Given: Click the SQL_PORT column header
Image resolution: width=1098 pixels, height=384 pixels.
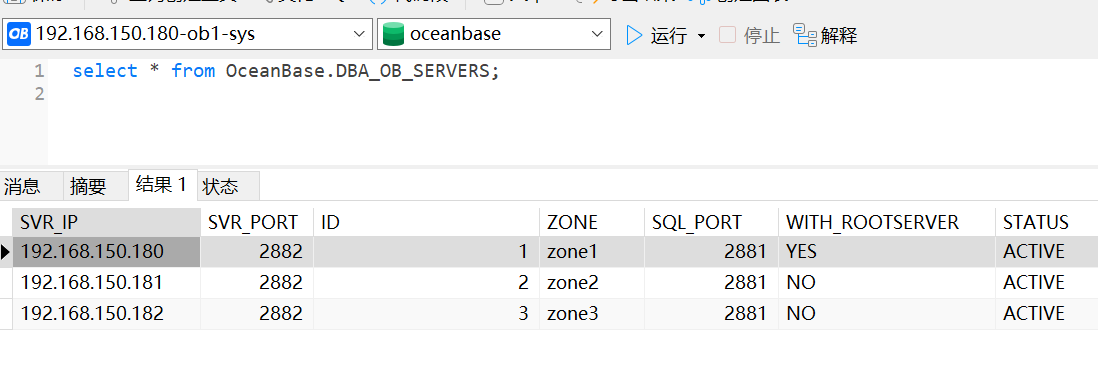Looking at the screenshot, I should click(711, 222).
